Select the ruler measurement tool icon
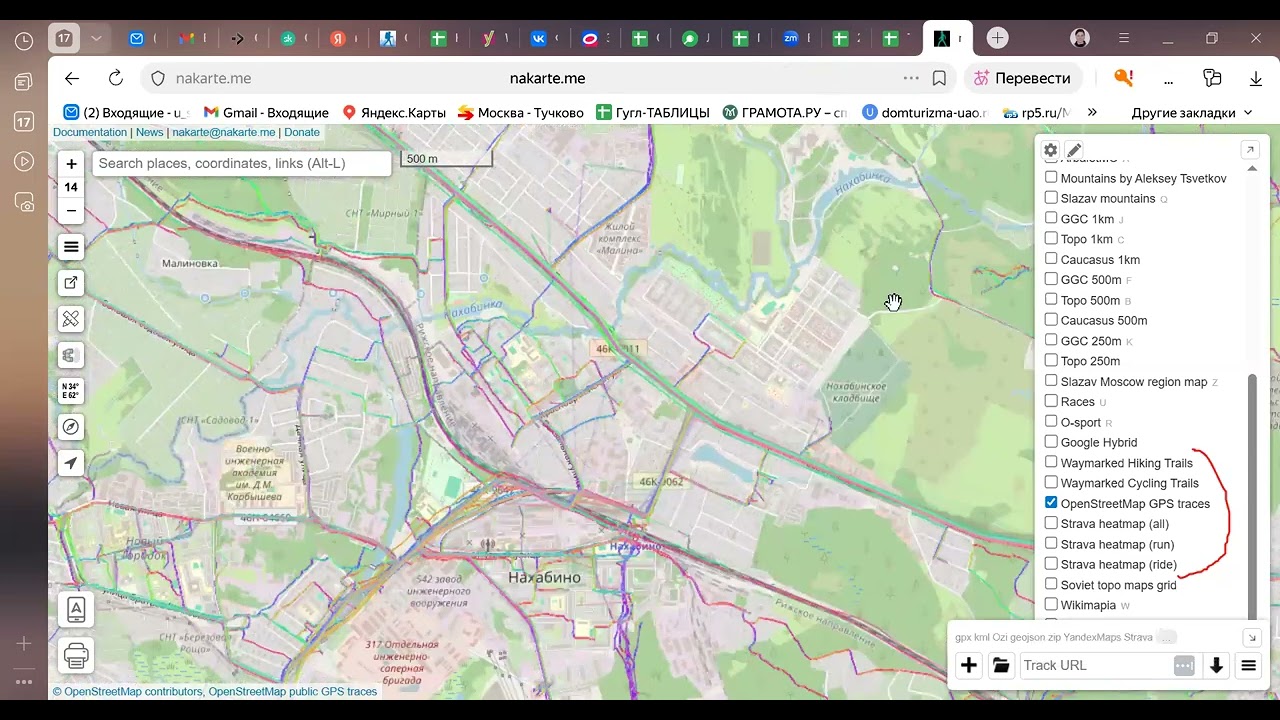Screen dimensions: 1280x720 coord(71,319)
